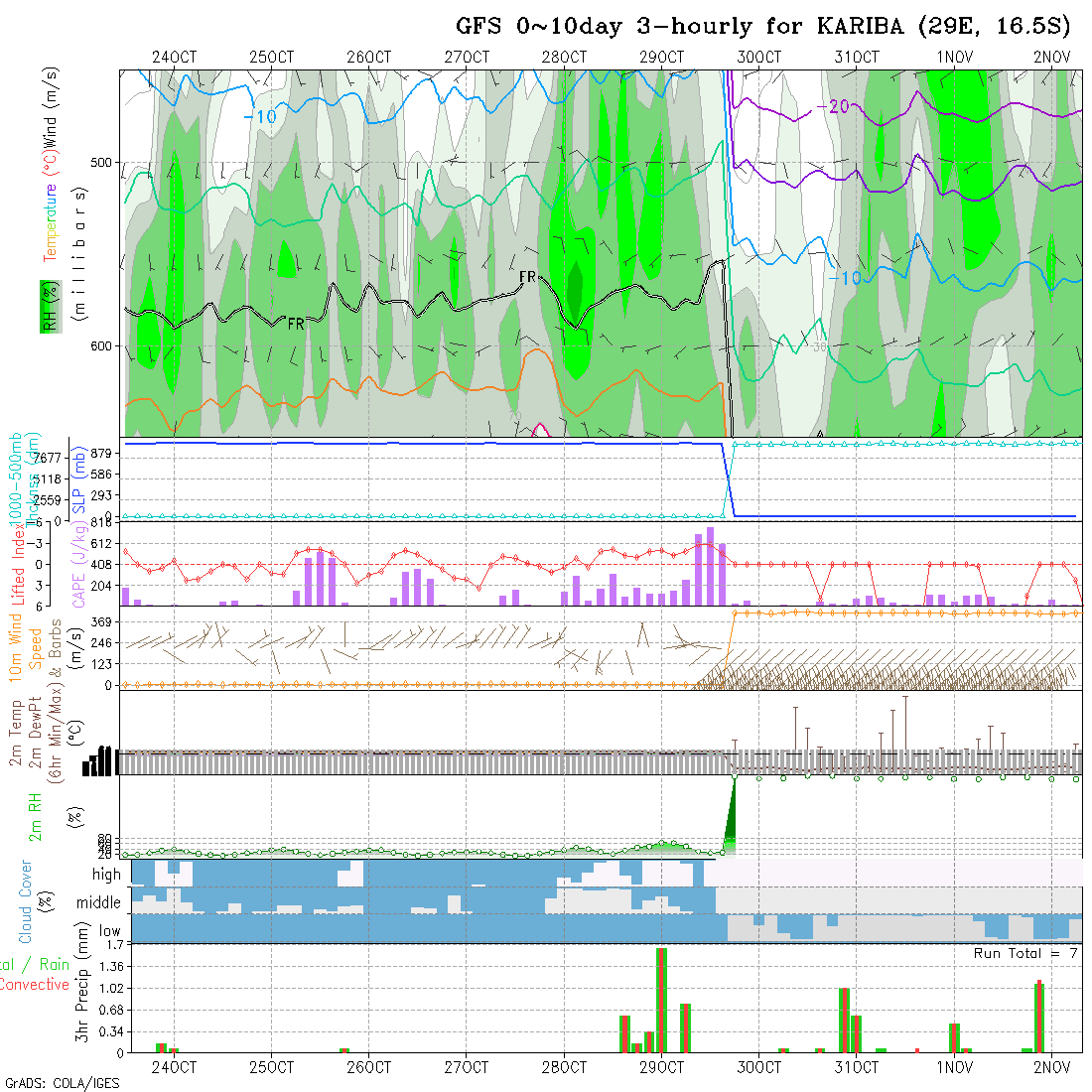This screenshot has width=1092, height=1092.
Task: Click the FR freezing-level label near 28OCT
Action: click(528, 276)
